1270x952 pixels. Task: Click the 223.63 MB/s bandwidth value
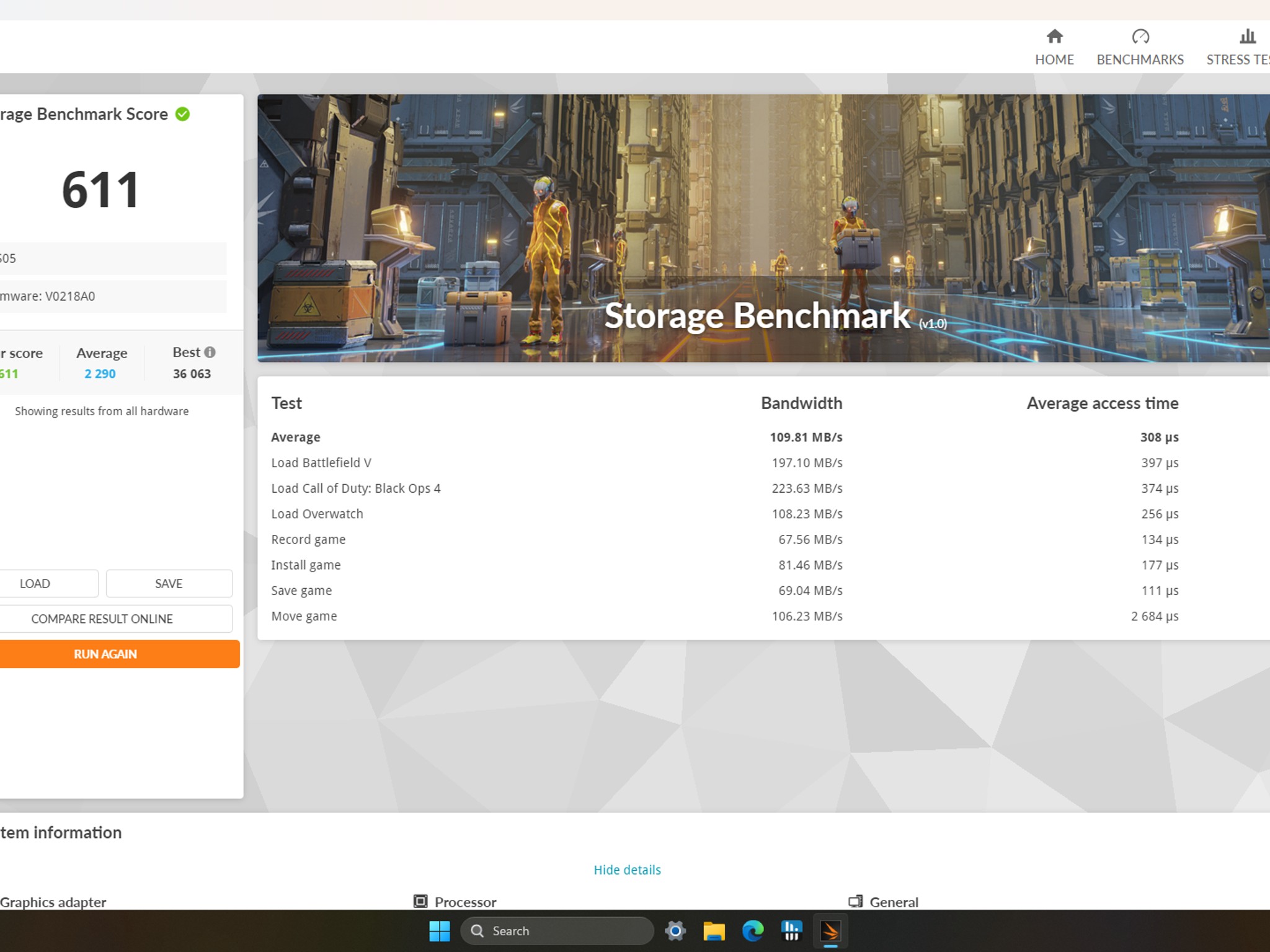pyautogui.click(x=807, y=488)
